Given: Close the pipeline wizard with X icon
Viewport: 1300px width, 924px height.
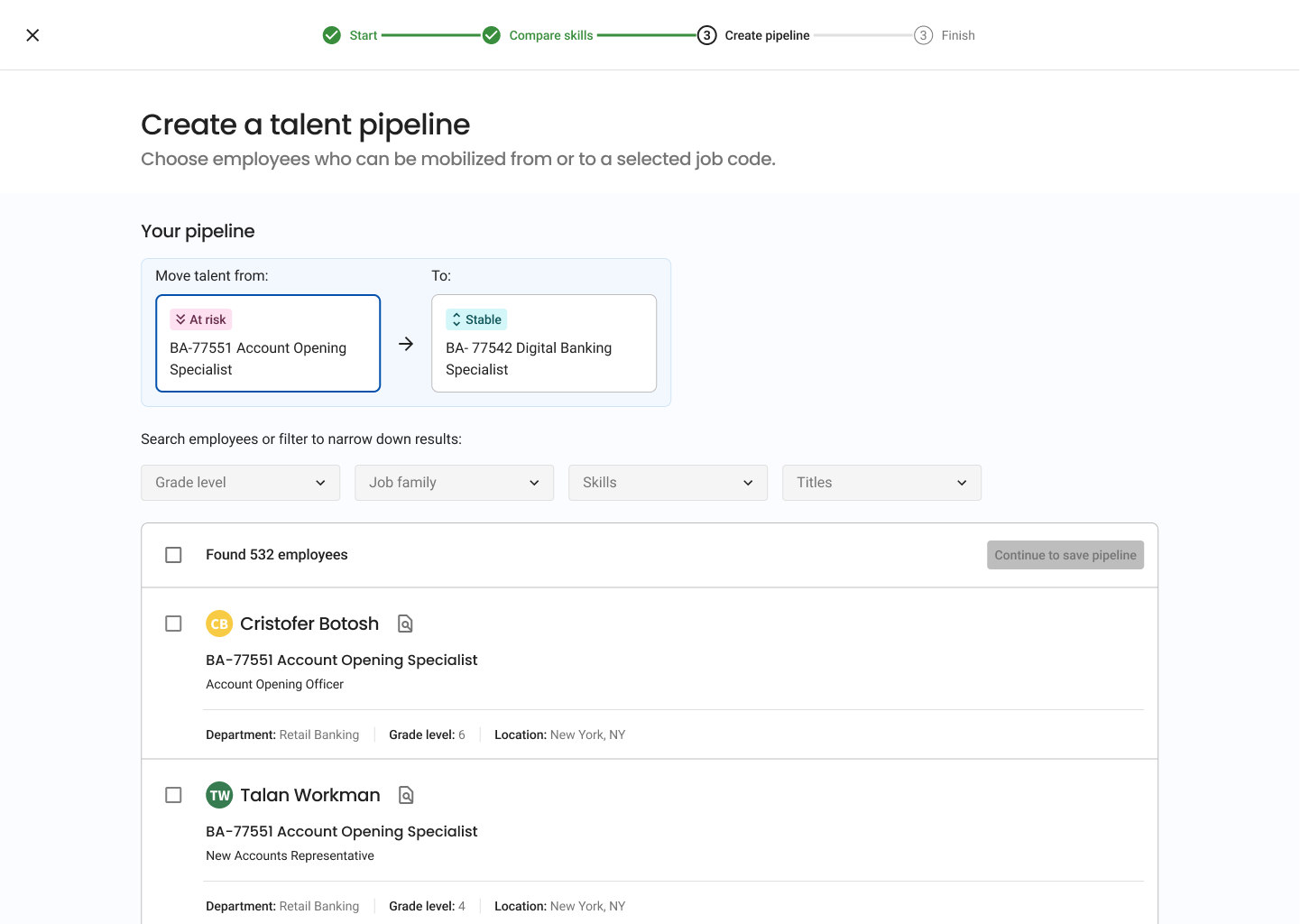Looking at the screenshot, I should click(32, 35).
